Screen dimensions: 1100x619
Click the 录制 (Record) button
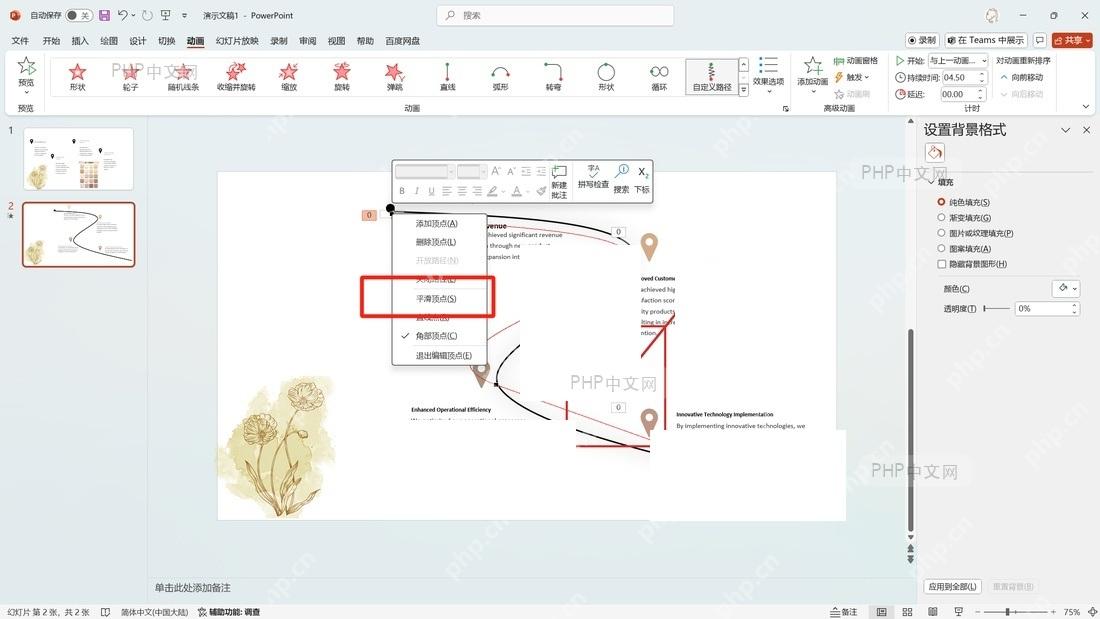point(922,40)
